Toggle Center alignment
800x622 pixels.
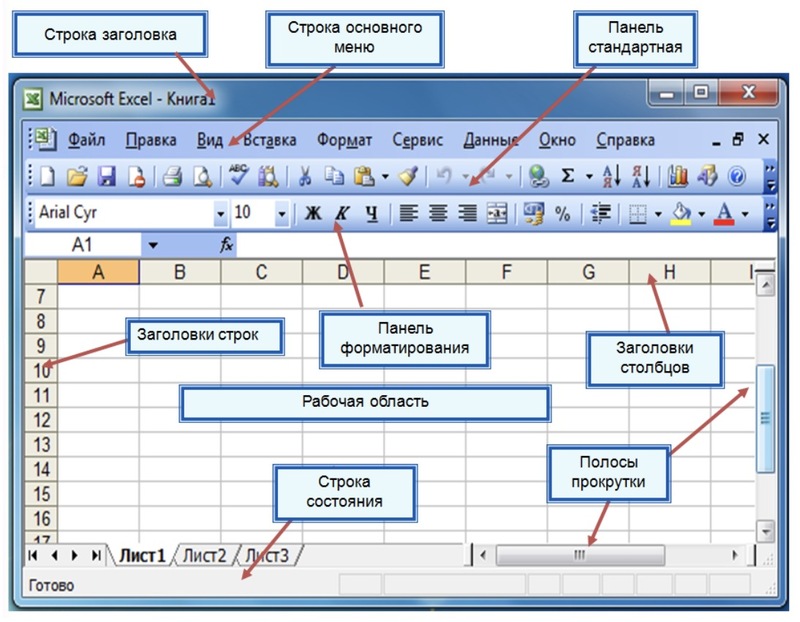pyautogui.click(x=438, y=213)
